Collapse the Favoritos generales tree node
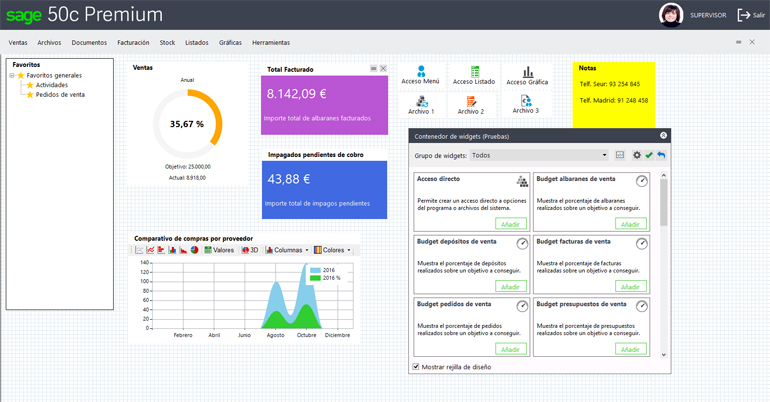The width and height of the screenshot is (770, 402). click(x=12, y=76)
